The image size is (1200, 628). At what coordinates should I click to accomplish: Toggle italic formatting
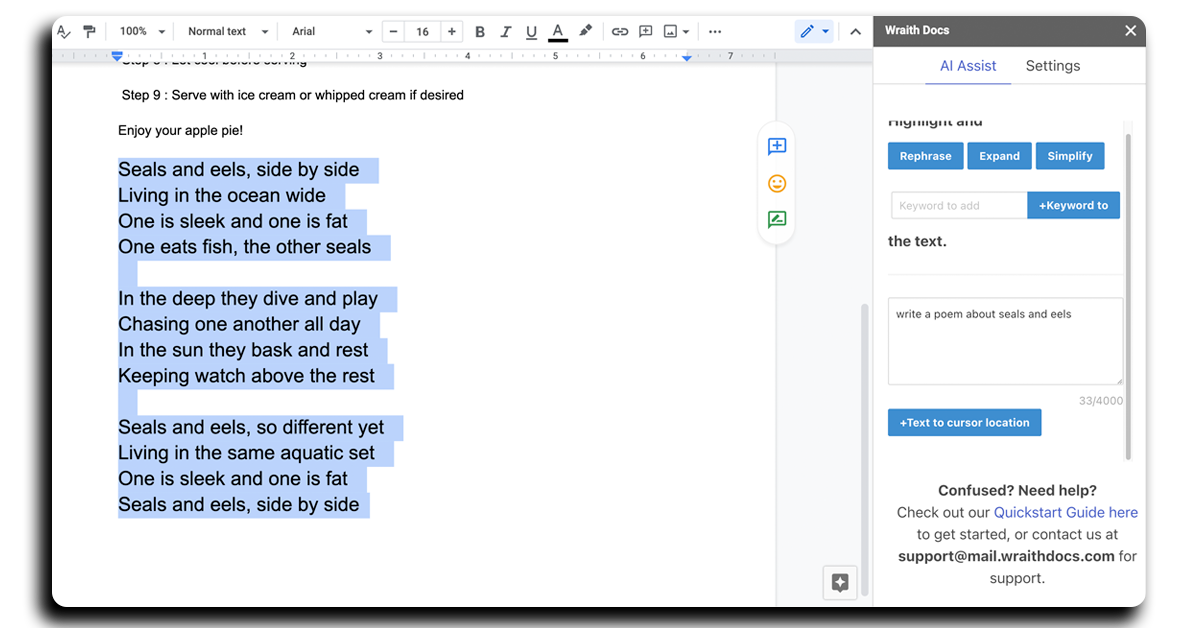[x=506, y=32]
